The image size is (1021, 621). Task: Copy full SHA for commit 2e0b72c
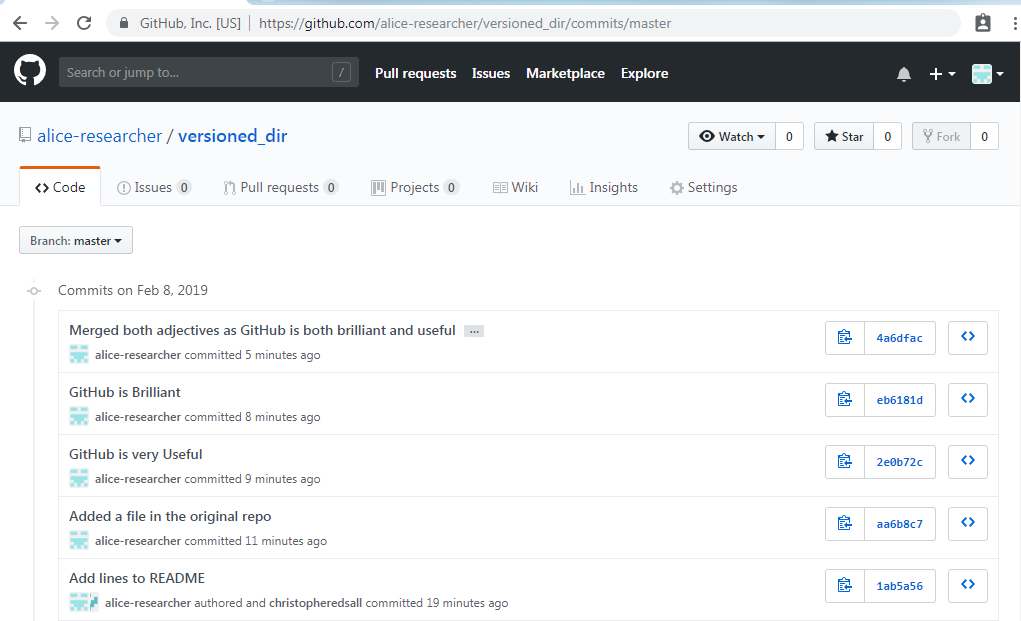click(845, 462)
